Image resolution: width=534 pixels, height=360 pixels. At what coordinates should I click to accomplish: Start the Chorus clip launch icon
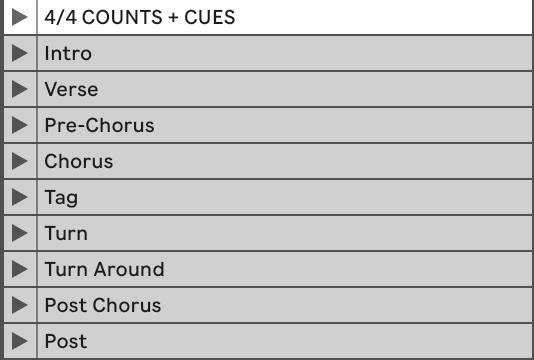(x=19, y=161)
